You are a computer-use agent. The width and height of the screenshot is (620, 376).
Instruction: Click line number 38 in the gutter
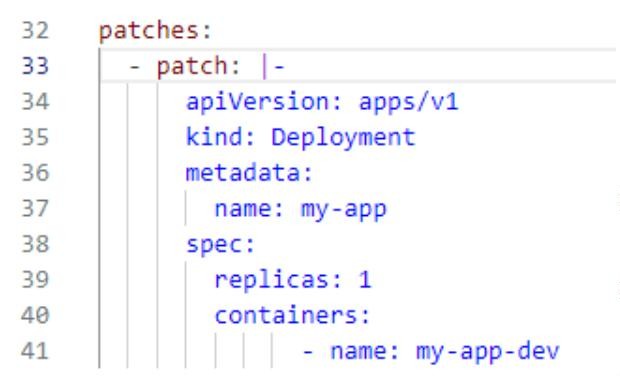coord(35,244)
